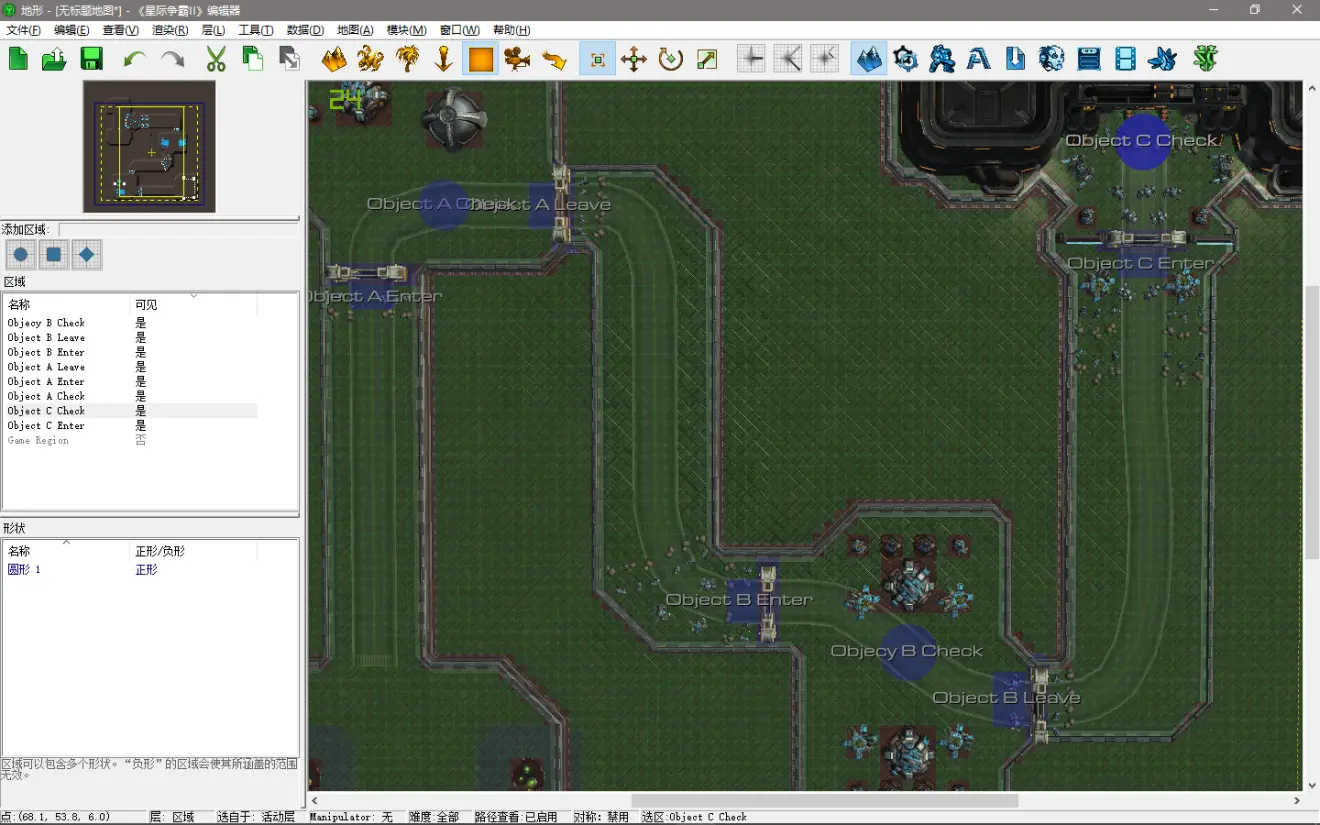This screenshot has height=825, width=1320.
Task: Select Object C Enter in region list
Action: pyautogui.click(x=130, y=426)
